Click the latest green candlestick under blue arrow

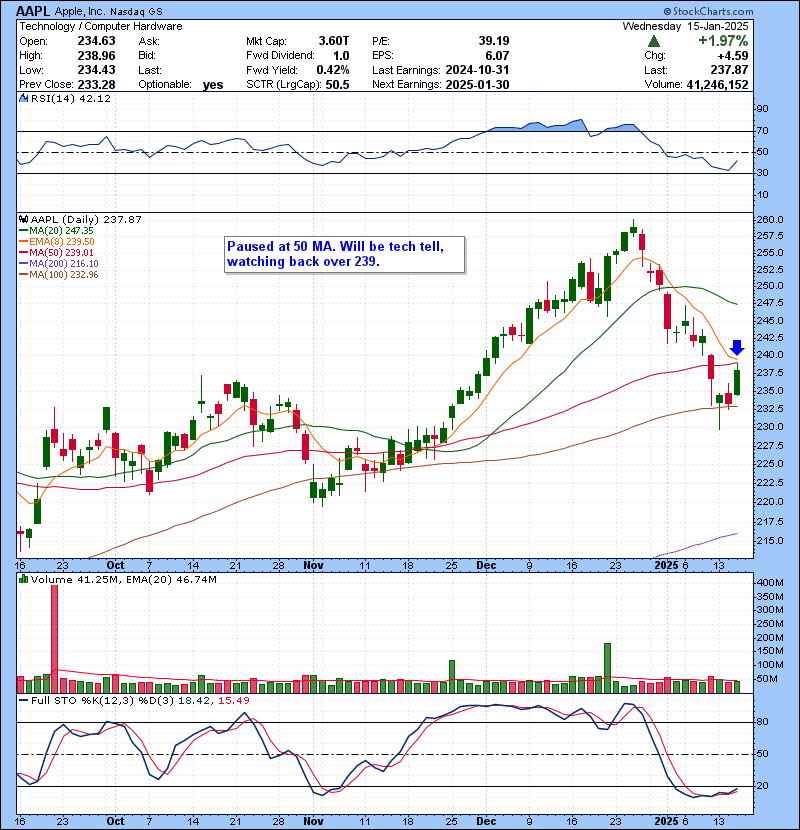click(x=736, y=382)
